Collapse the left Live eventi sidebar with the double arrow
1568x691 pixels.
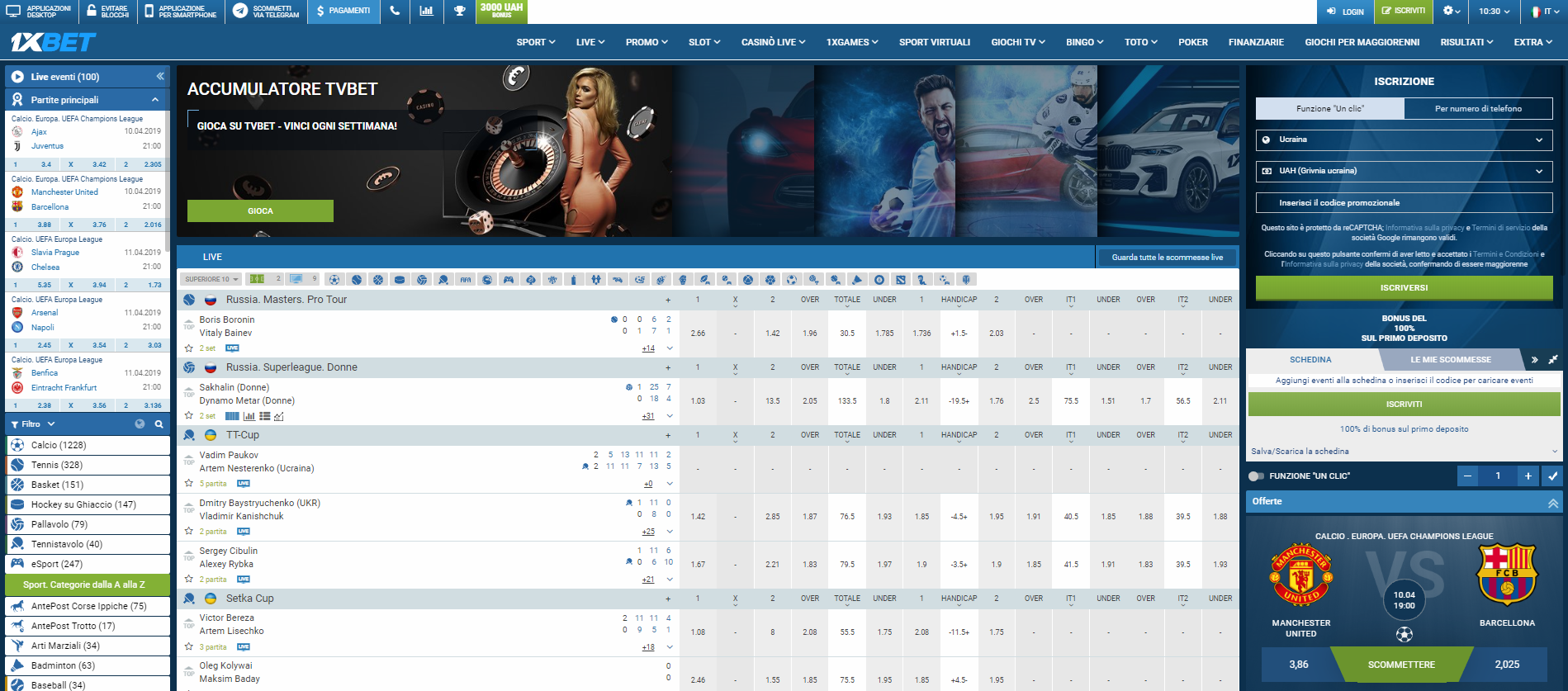[160, 76]
